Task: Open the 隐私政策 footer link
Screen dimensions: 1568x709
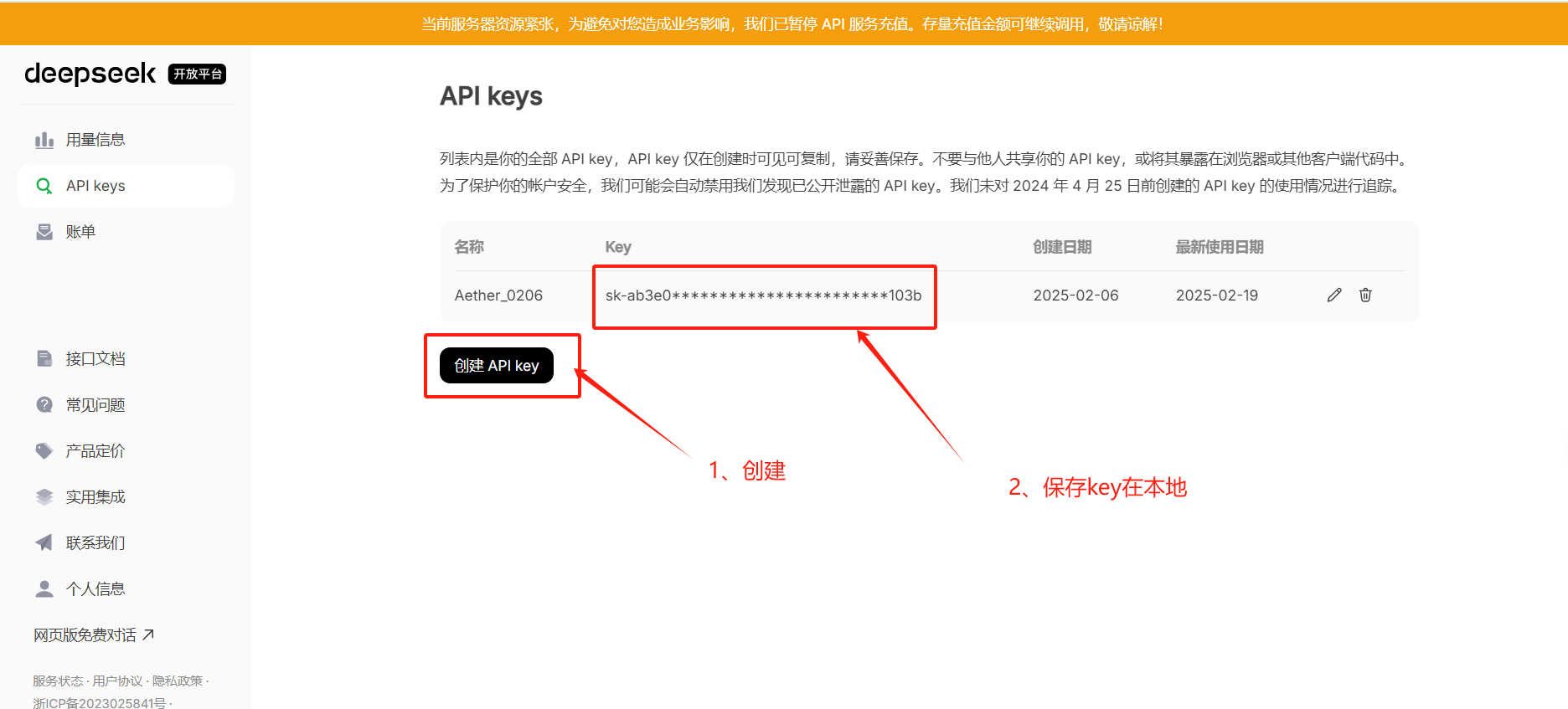Action: 178,681
